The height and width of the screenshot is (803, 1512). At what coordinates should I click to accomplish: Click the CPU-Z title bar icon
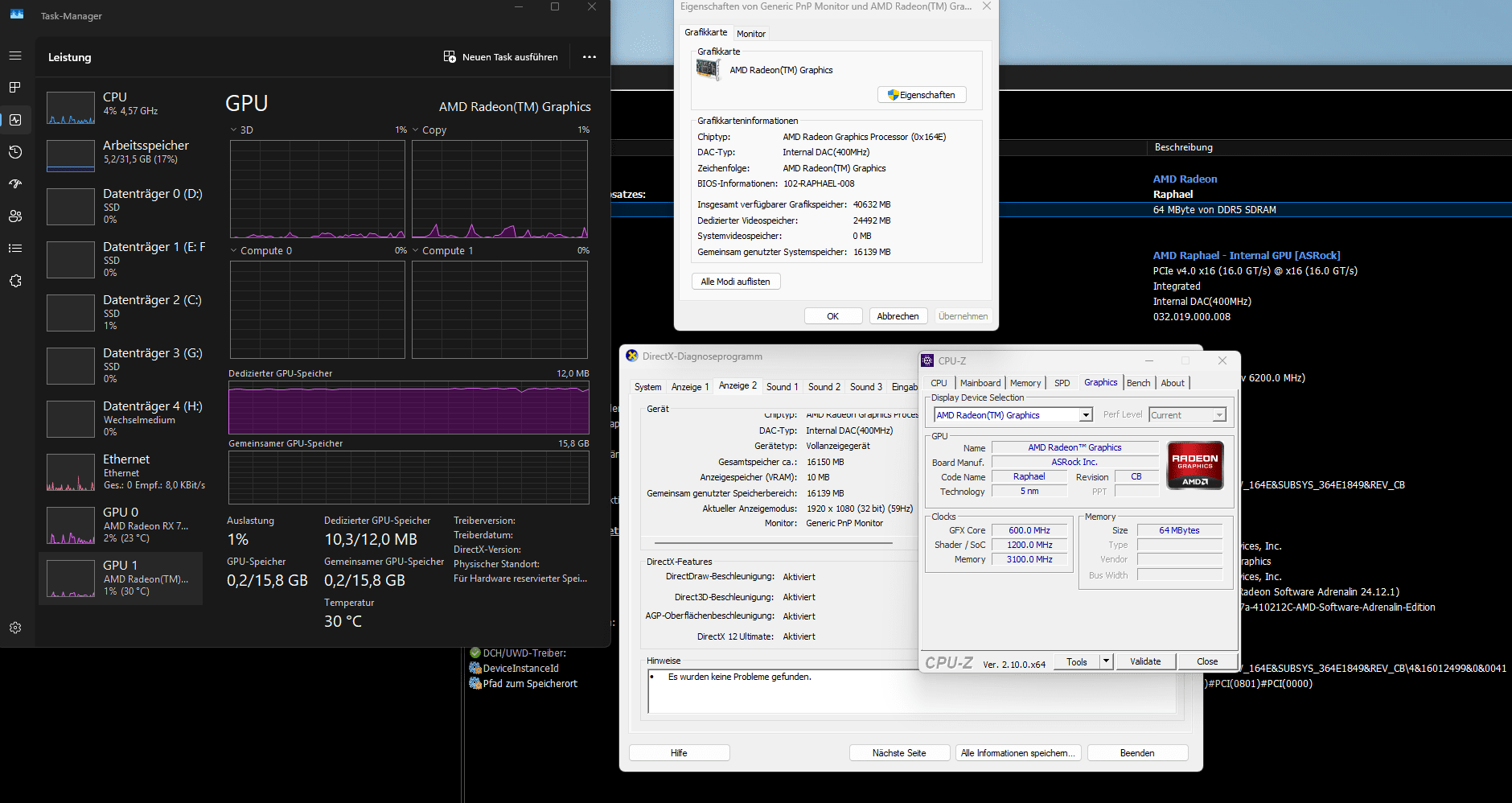pyautogui.click(x=928, y=360)
